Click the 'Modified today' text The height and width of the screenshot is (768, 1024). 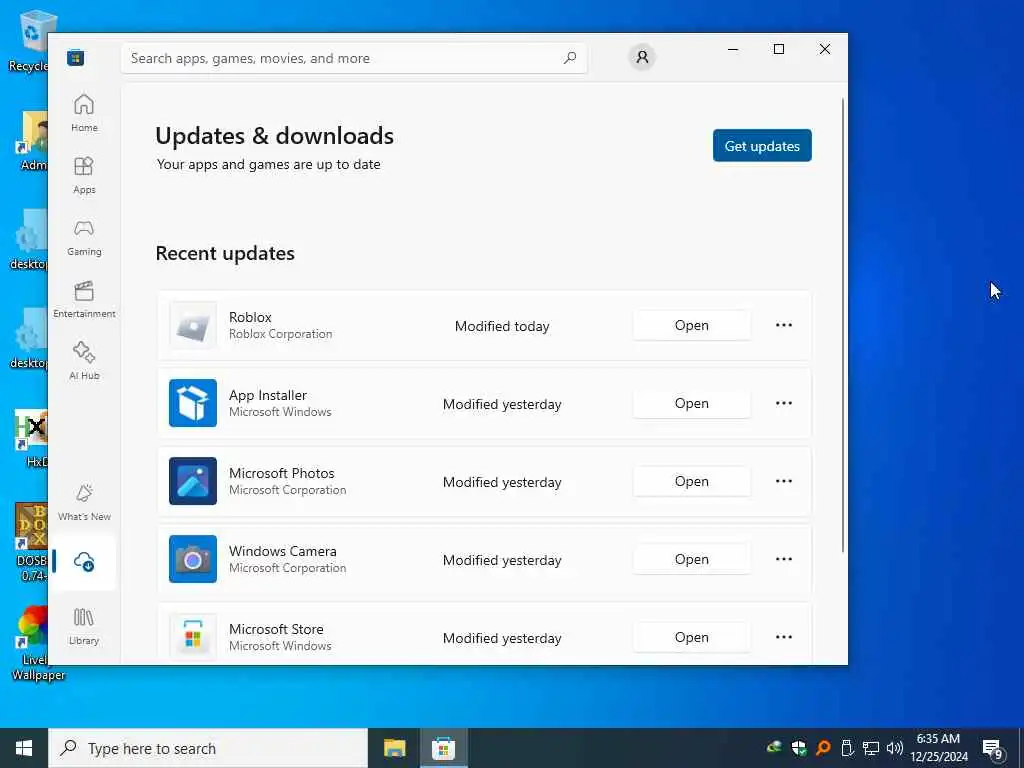(502, 326)
